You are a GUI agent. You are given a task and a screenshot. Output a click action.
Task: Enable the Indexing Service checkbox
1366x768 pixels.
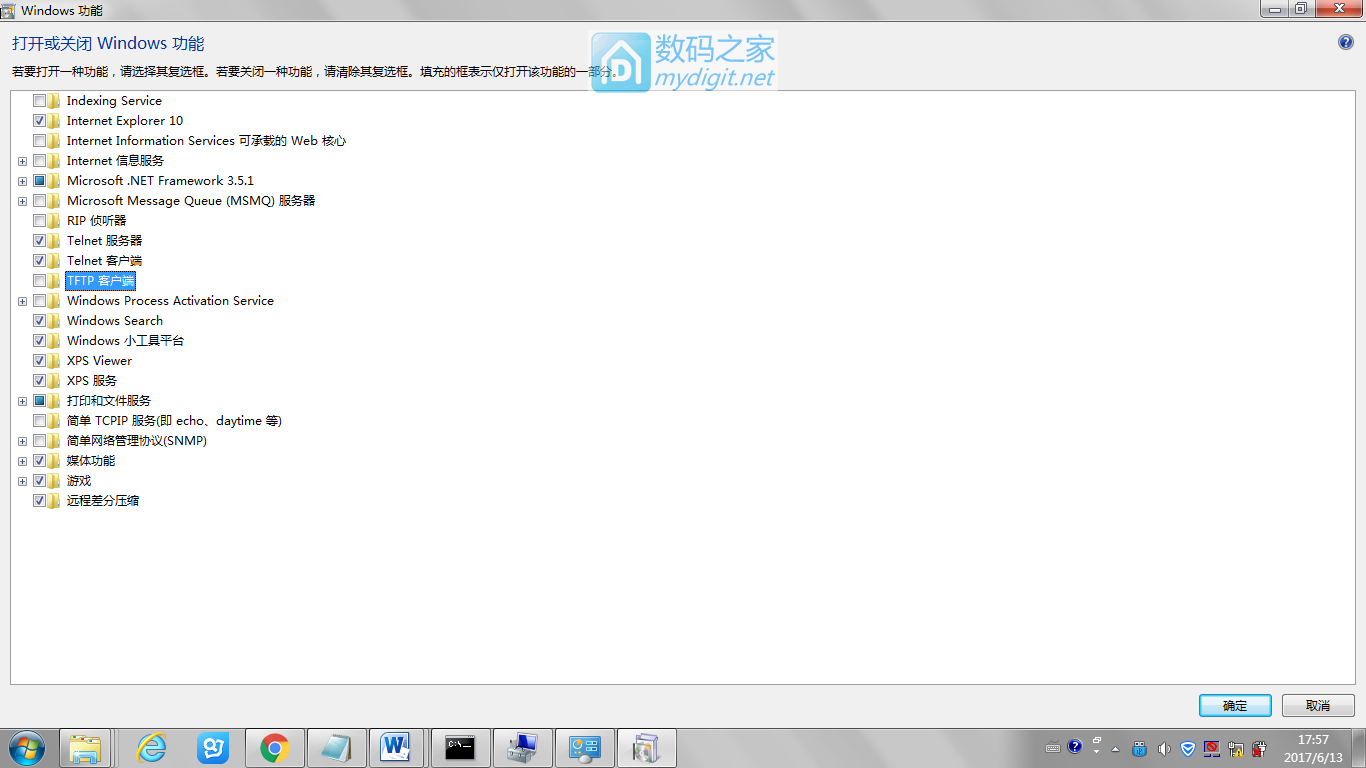click(40, 101)
